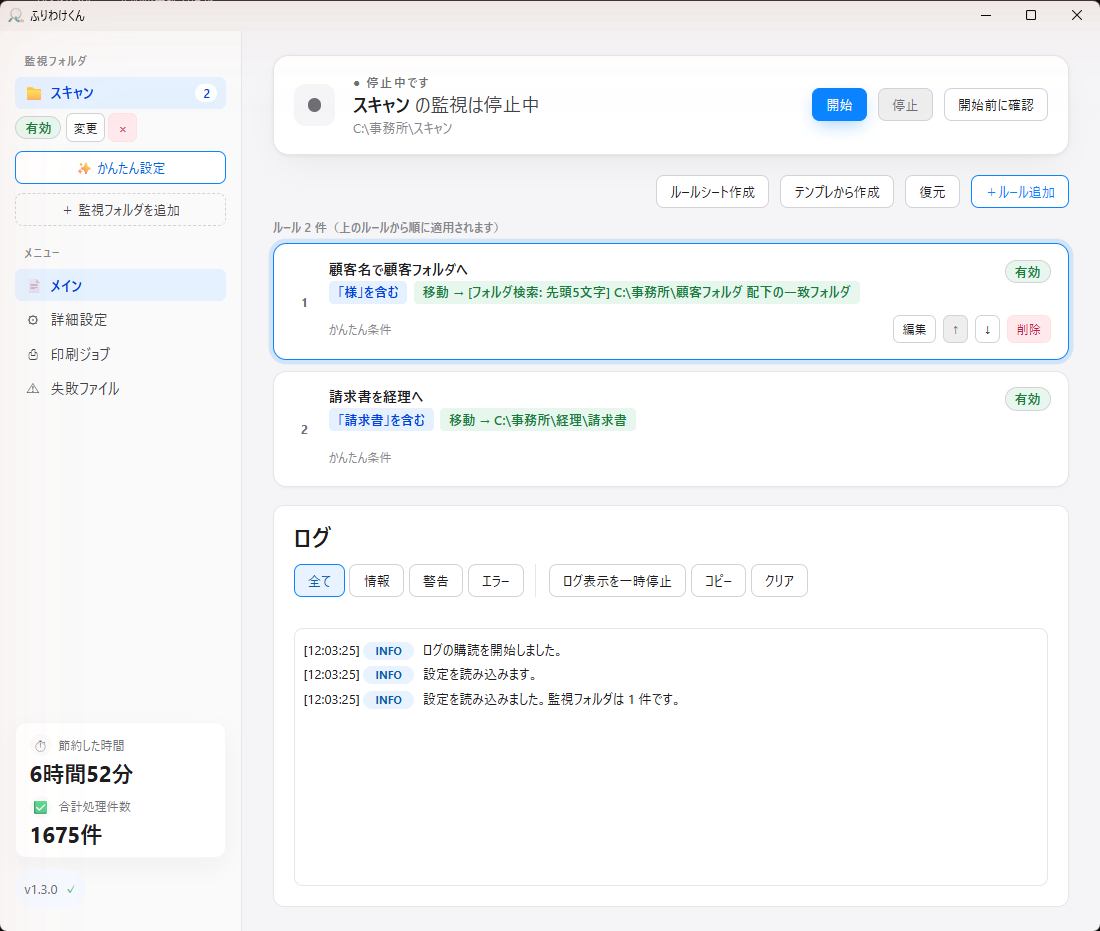
Task: Click テンプレから作成 button
Action: tap(837, 192)
